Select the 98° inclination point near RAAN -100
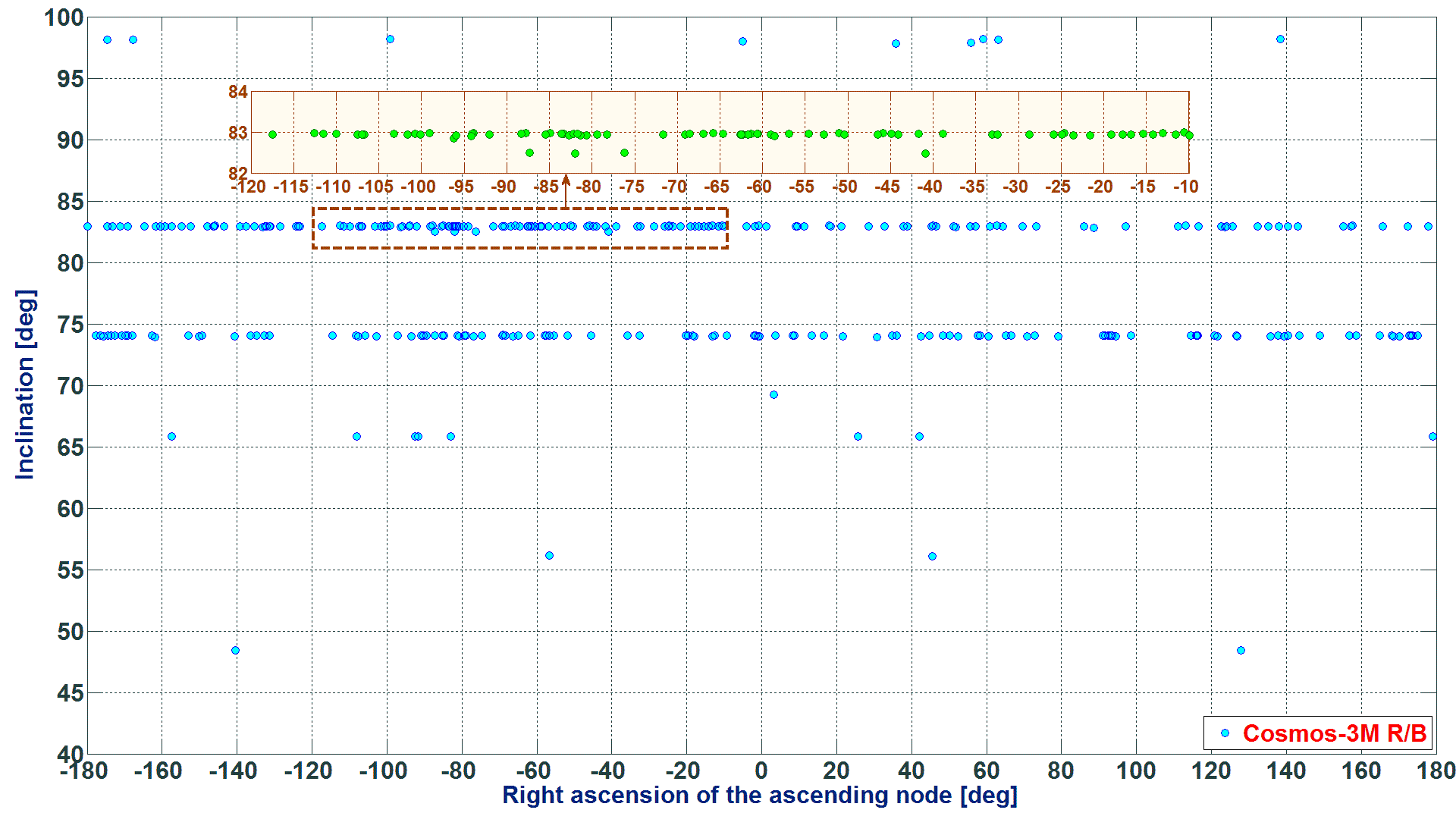This screenshot has width=1456, height=813. tap(390, 39)
